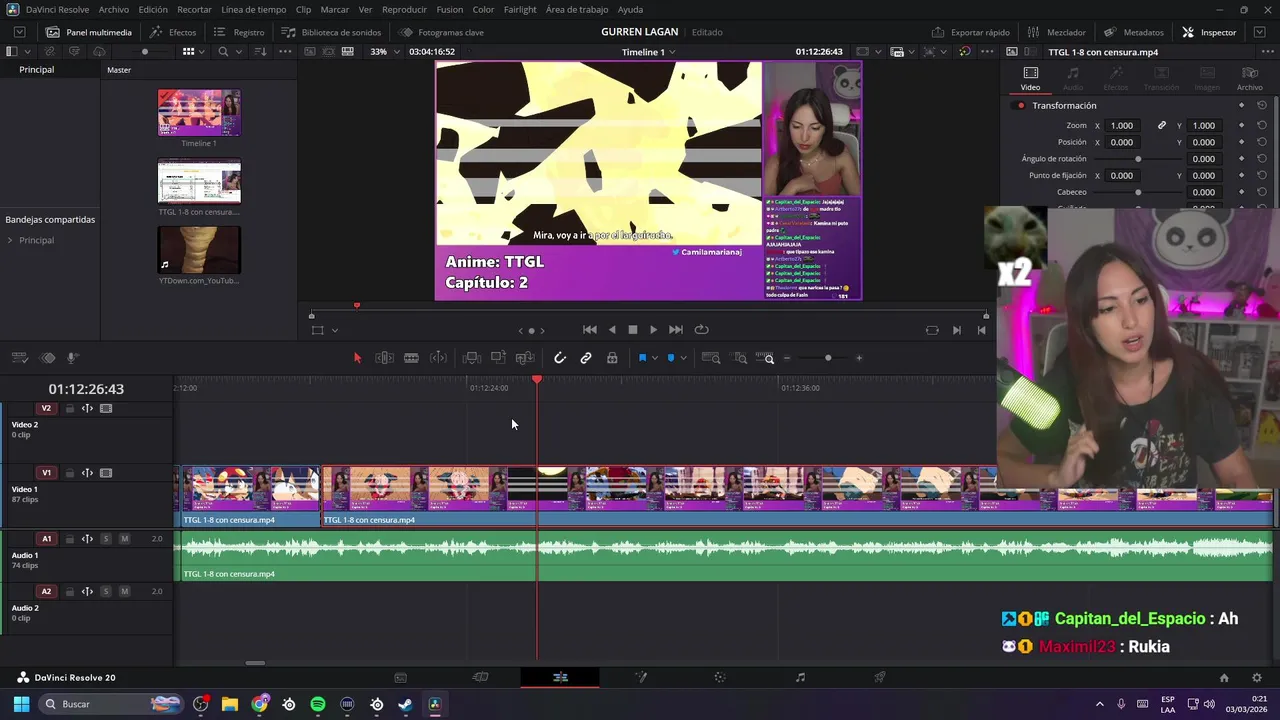Click Zoom X value field

pyautogui.click(x=1123, y=126)
